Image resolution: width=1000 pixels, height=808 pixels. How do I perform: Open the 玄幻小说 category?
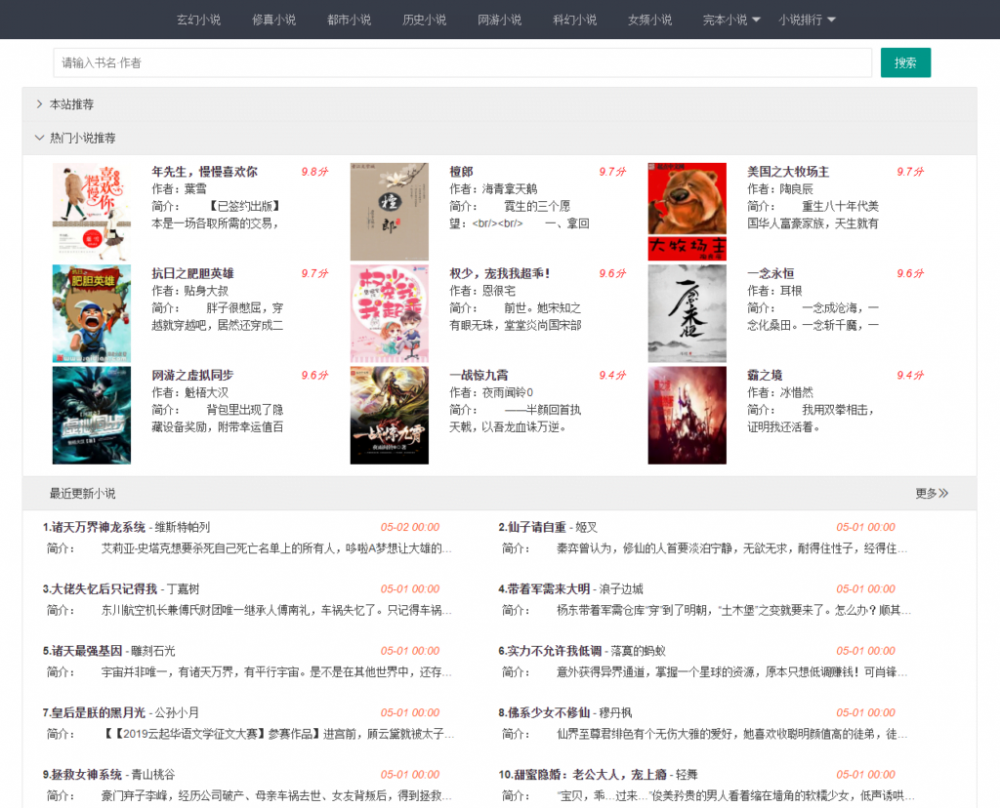click(198, 20)
